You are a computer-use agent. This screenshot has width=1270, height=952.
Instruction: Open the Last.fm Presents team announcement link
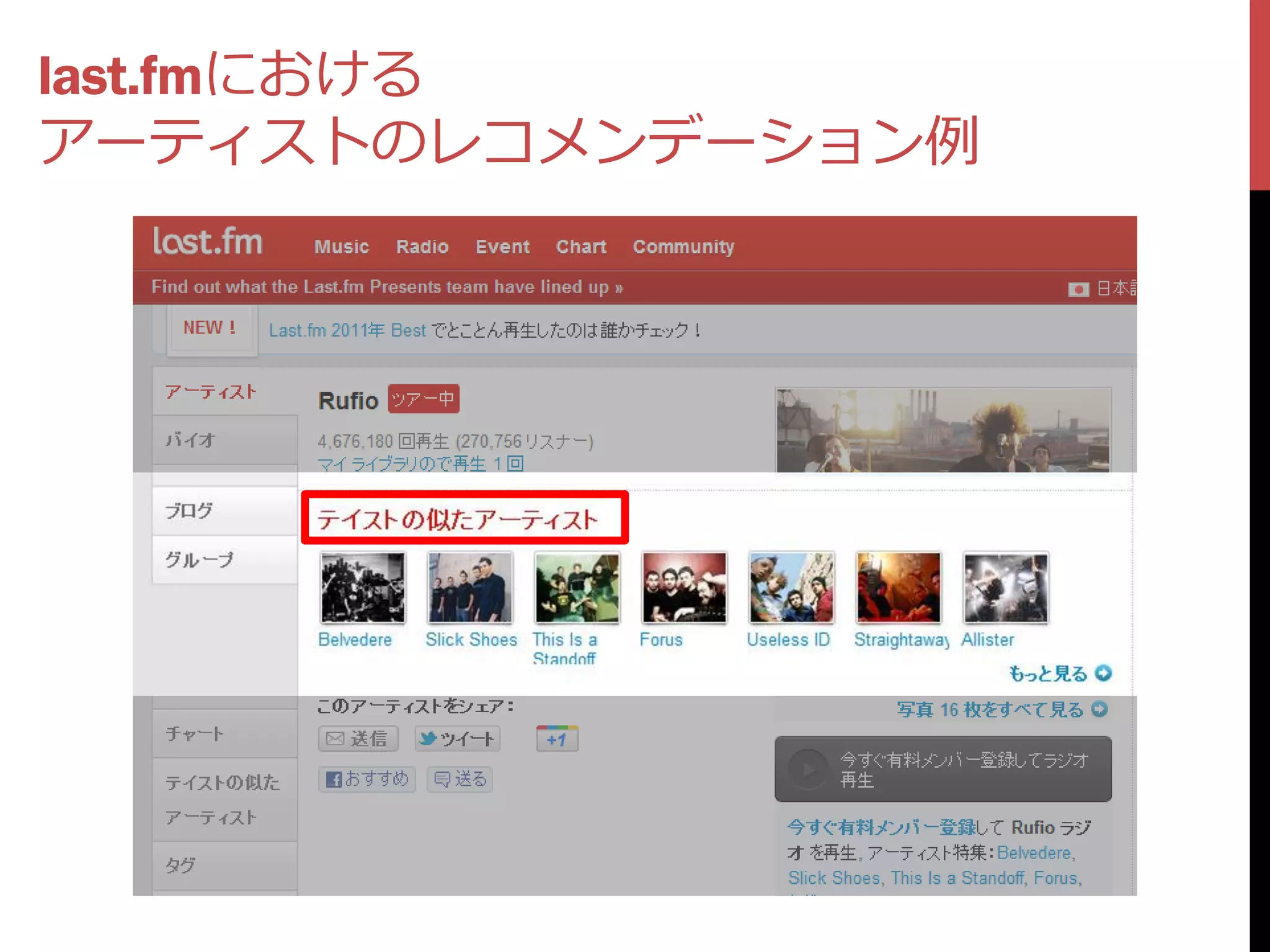point(387,287)
